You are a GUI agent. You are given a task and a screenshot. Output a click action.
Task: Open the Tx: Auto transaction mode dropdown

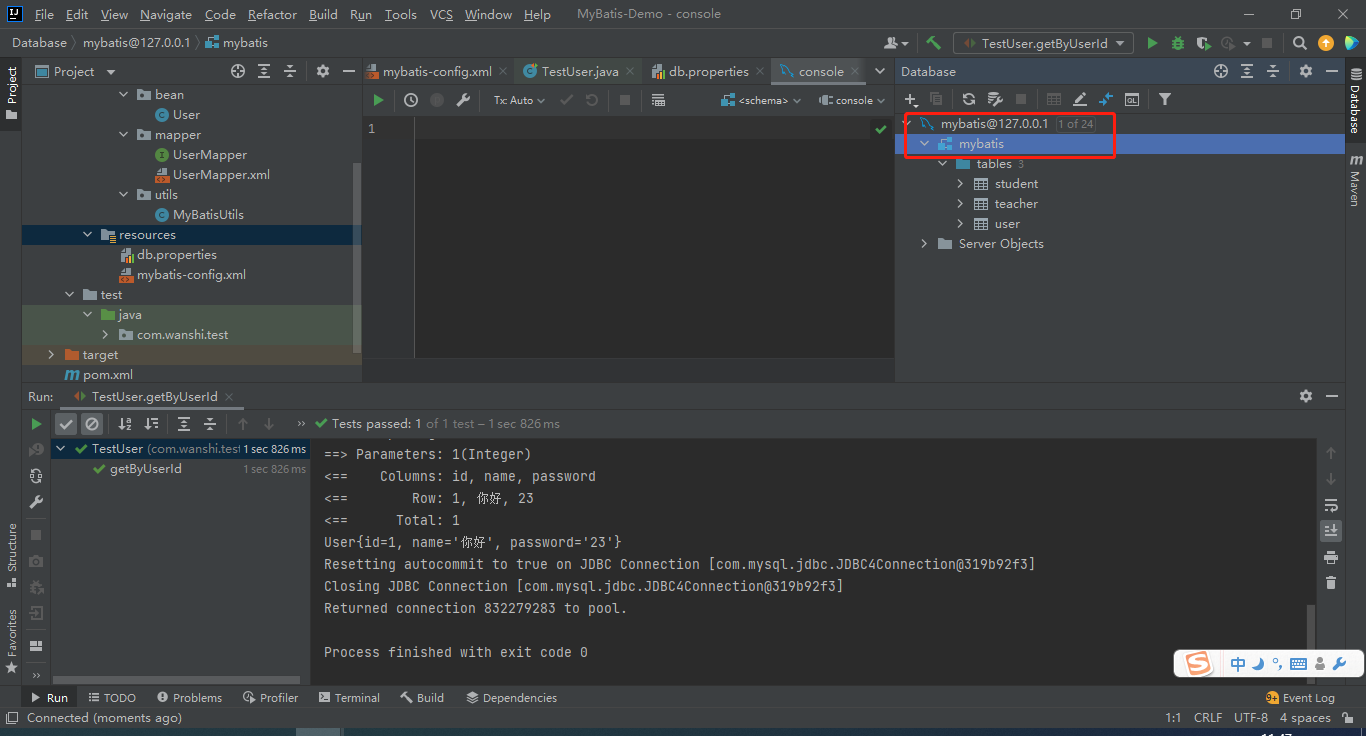[x=519, y=100]
